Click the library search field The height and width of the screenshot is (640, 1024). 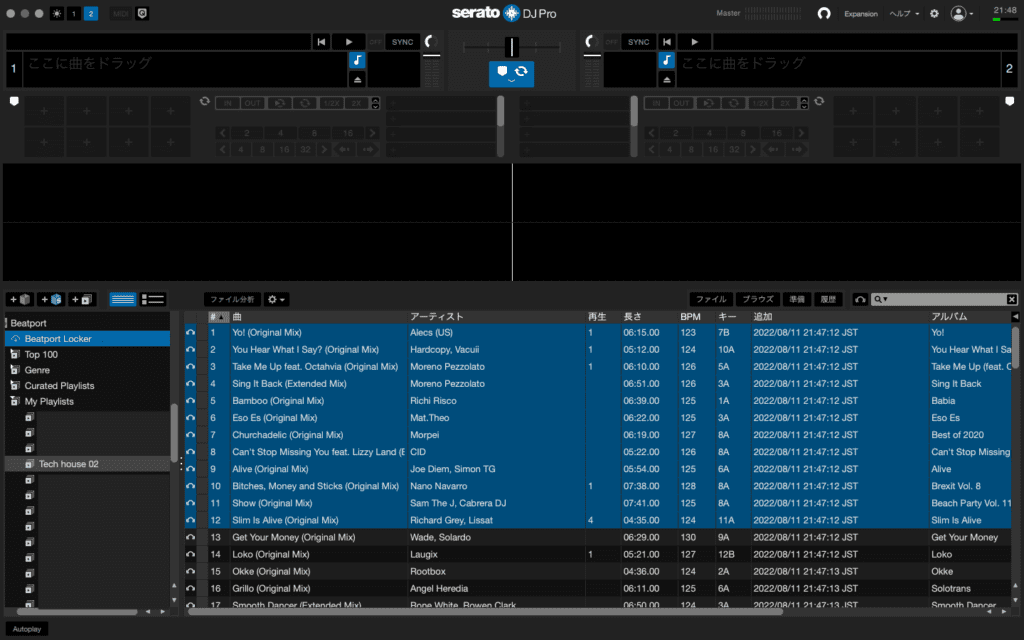[x=945, y=299]
